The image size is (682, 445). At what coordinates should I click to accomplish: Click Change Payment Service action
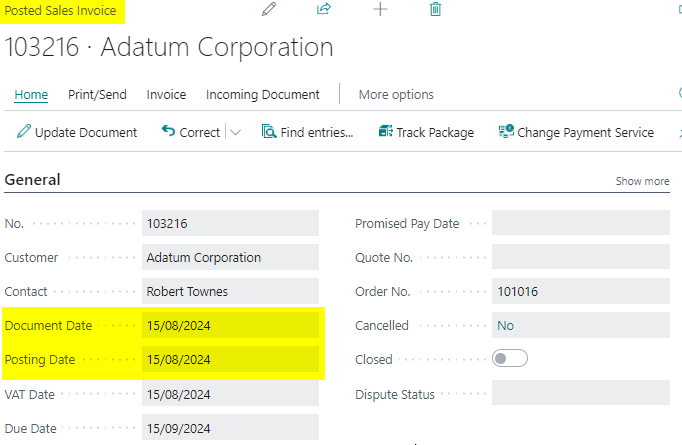coord(576,132)
